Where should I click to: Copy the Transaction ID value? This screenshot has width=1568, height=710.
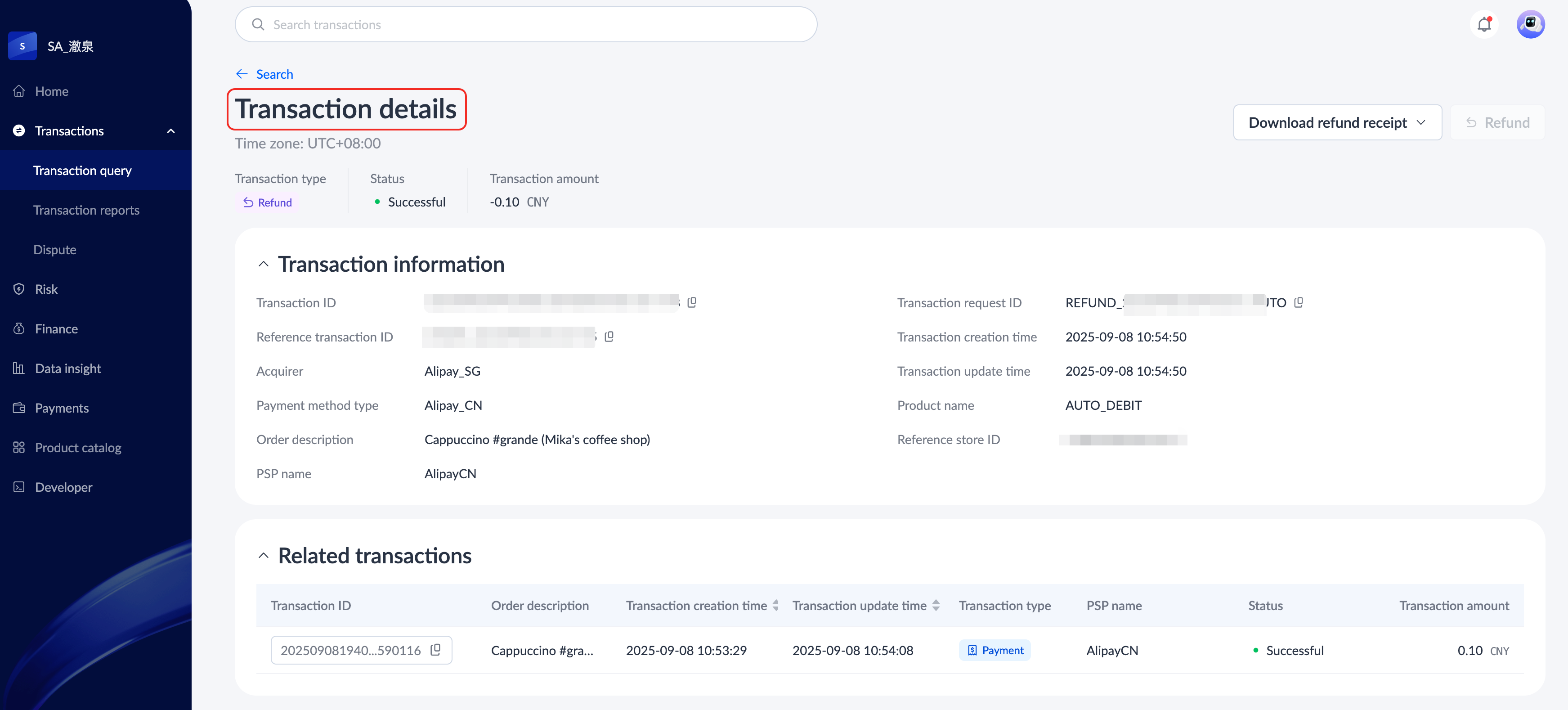691,303
